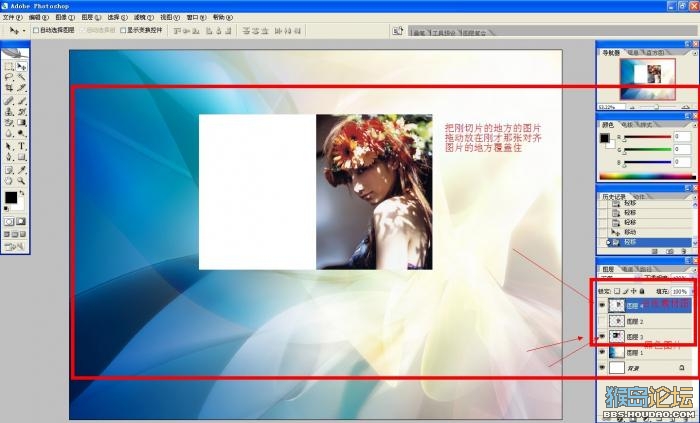This screenshot has width=700, height=423.
Task: Enable 自动选择图层 checkbox
Action: coord(36,30)
